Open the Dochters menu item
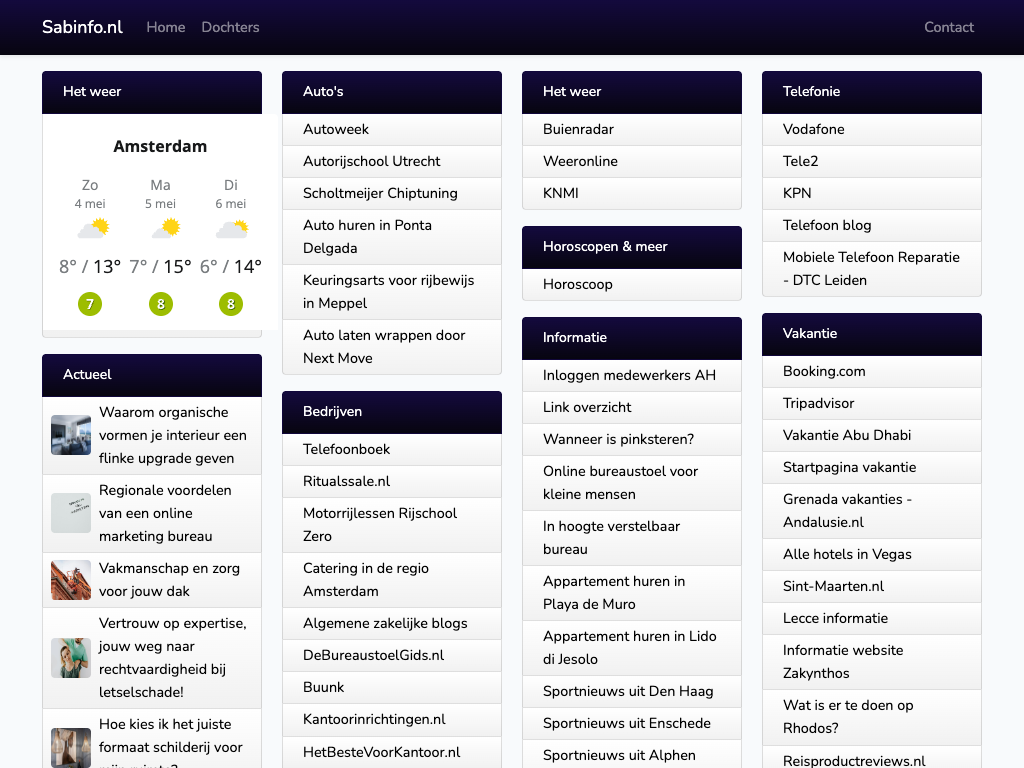The width and height of the screenshot is (1024, 768). point(230,27)
